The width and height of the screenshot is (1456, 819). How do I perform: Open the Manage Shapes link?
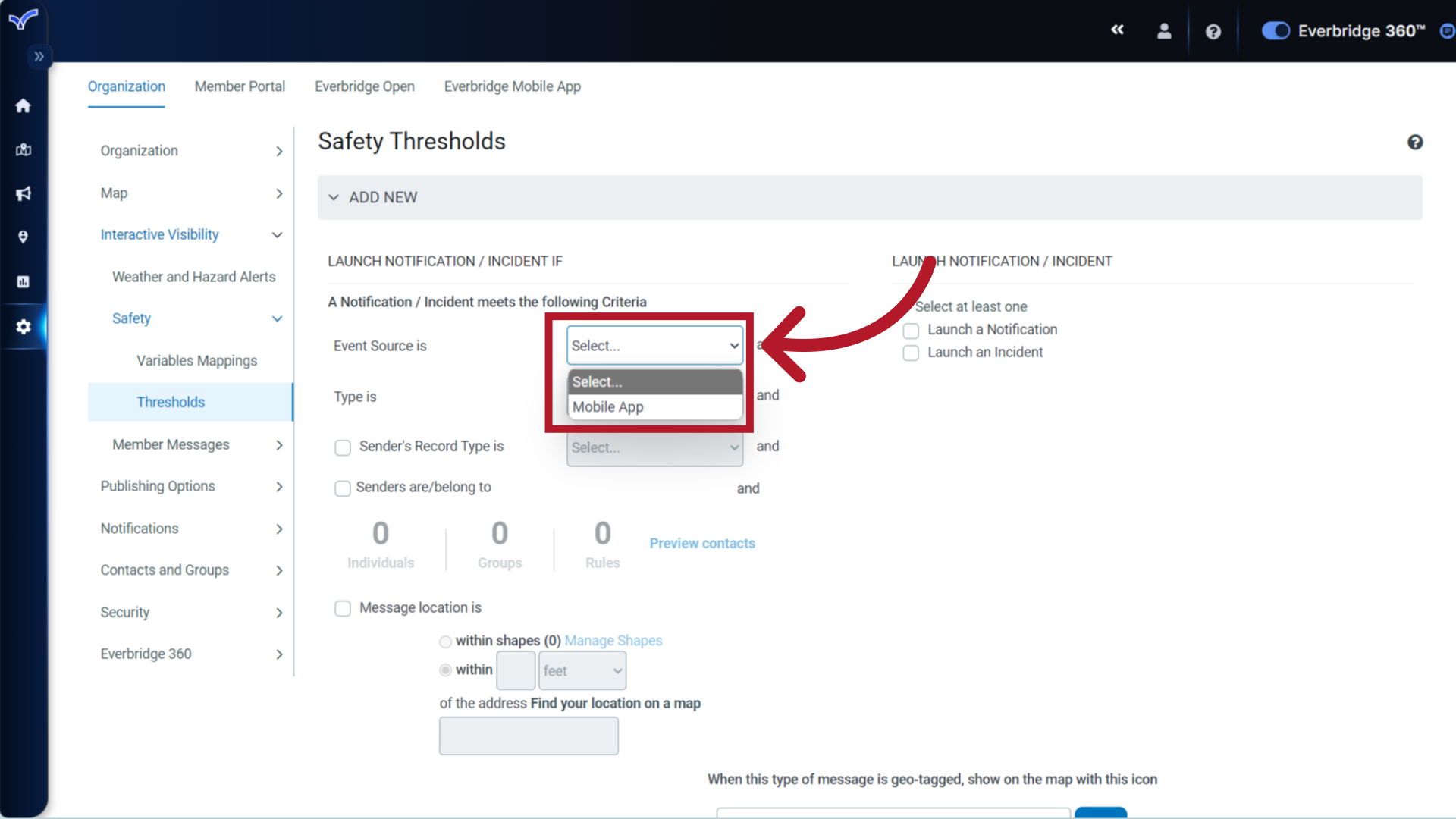point(613,641)
